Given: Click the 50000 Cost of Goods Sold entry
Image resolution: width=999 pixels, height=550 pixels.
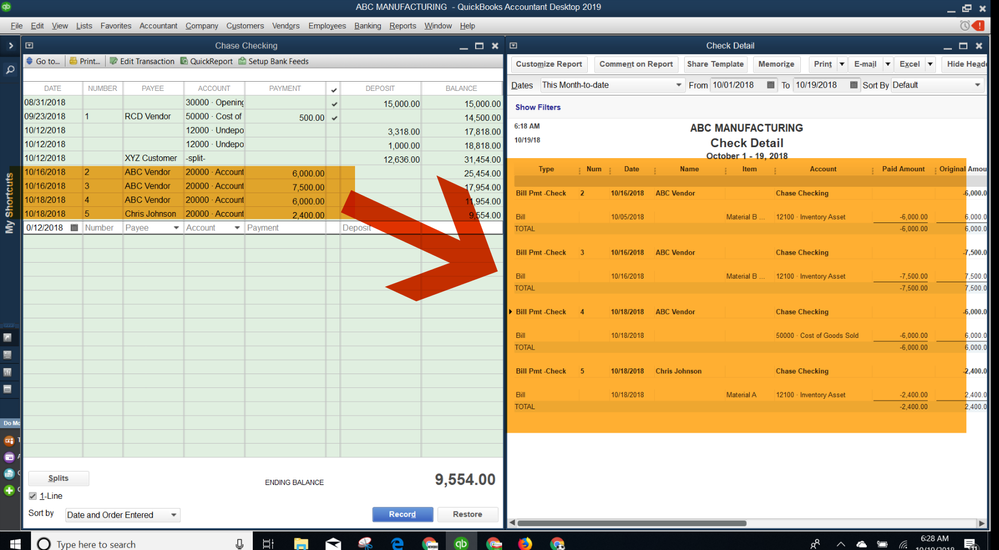Looking at the screenshot, I should (817, 335).
